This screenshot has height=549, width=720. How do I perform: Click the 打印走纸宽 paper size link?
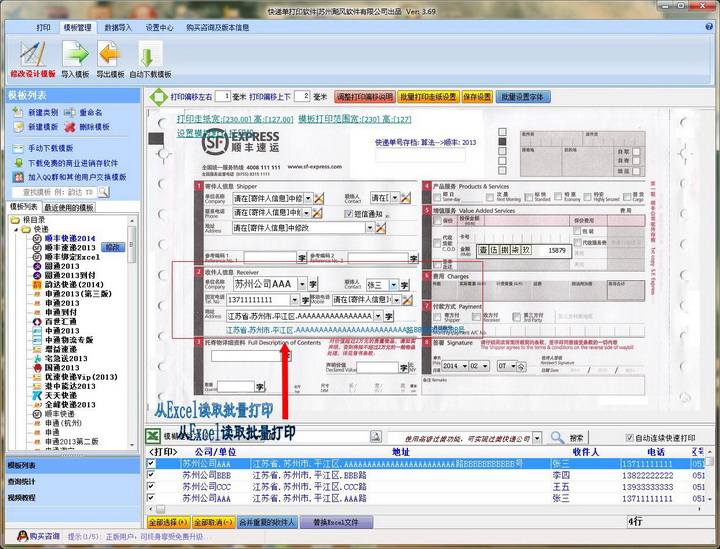click(x=235, y=119)
